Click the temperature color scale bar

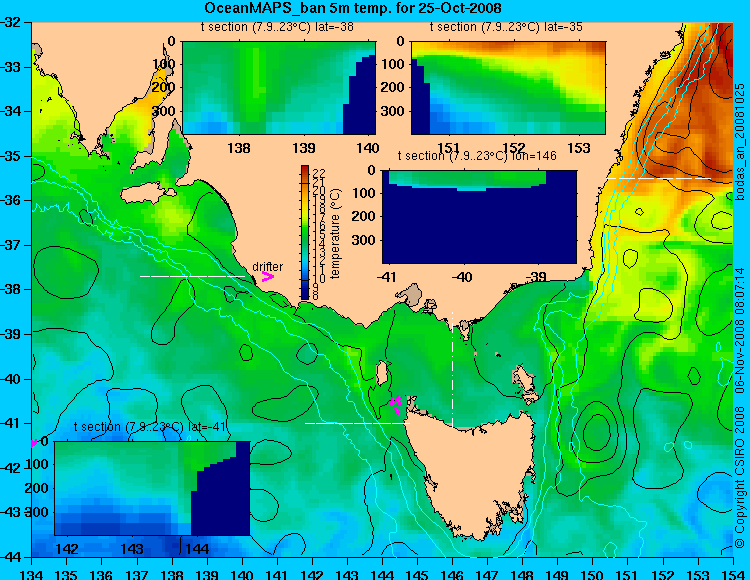[x=305, y=232]
